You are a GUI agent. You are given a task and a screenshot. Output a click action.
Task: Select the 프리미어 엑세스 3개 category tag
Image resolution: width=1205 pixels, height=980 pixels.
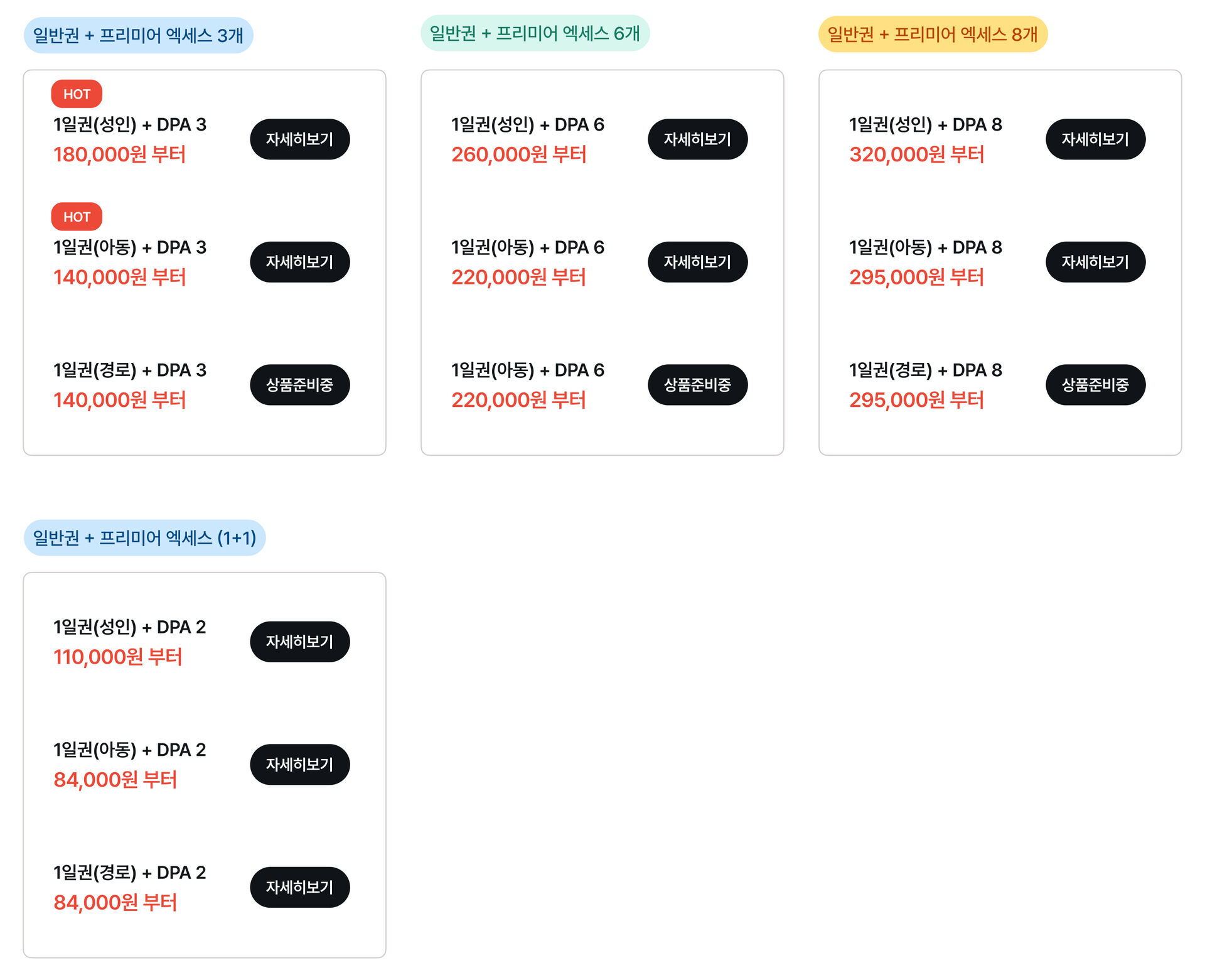click(x=138, y=35)
